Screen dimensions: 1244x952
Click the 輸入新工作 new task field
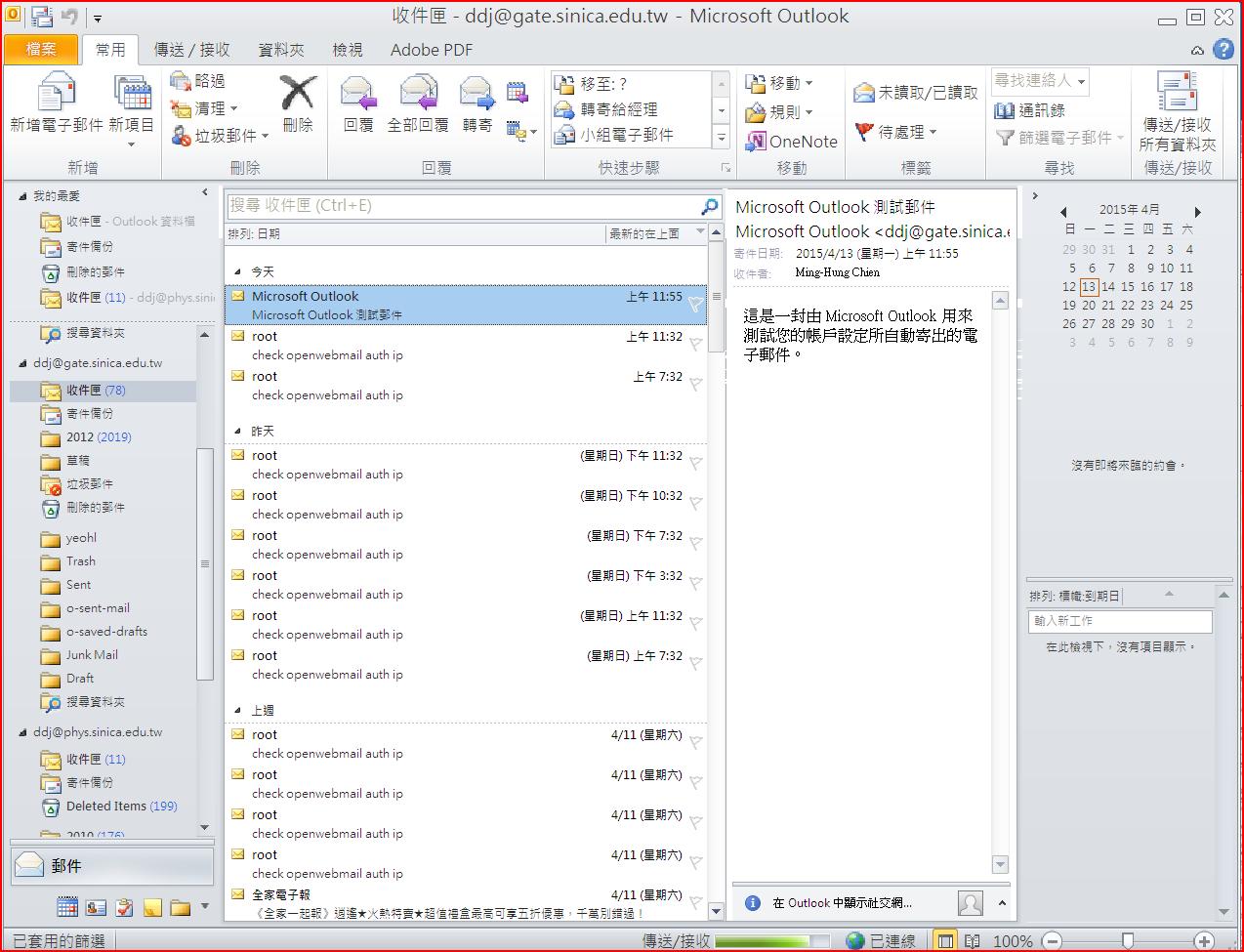[1120, 621]
